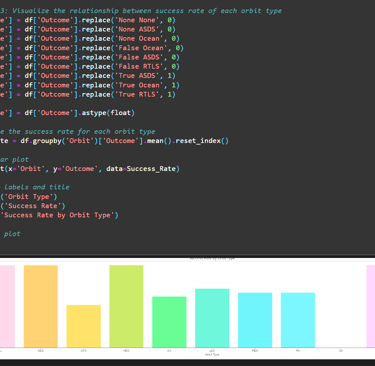Viewport: 375px width, 366px height.
Task: Click the lime green tall bar
Action: point(126,306)
